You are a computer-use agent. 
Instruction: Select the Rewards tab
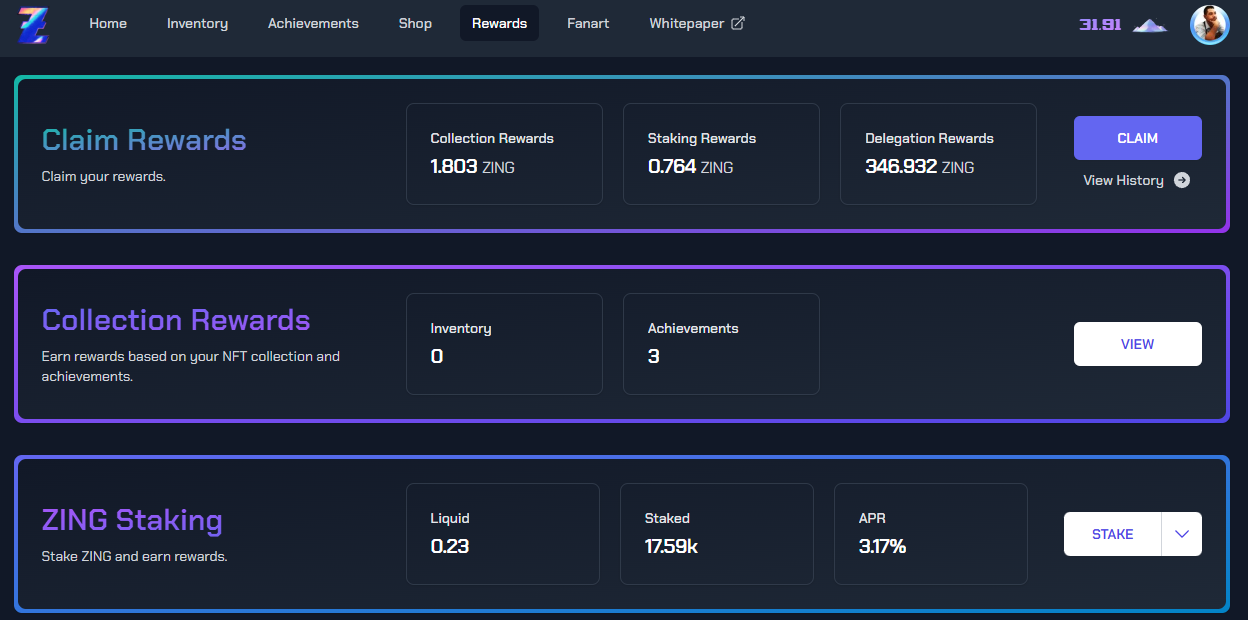[499, 23]
